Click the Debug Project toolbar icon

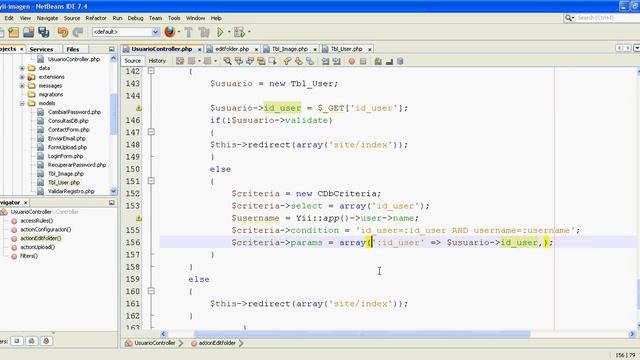pos(240,32)
